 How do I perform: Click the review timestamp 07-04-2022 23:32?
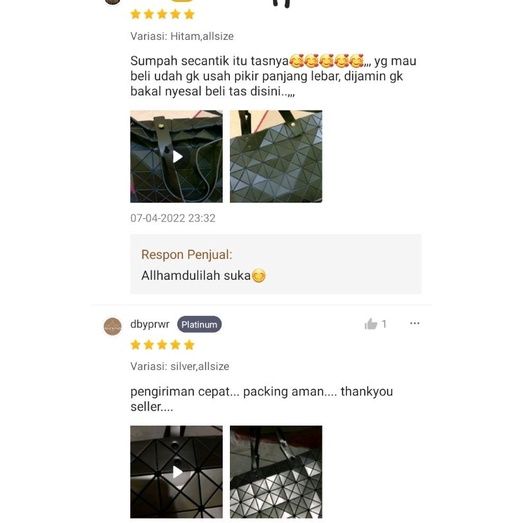tap(173, 218)
